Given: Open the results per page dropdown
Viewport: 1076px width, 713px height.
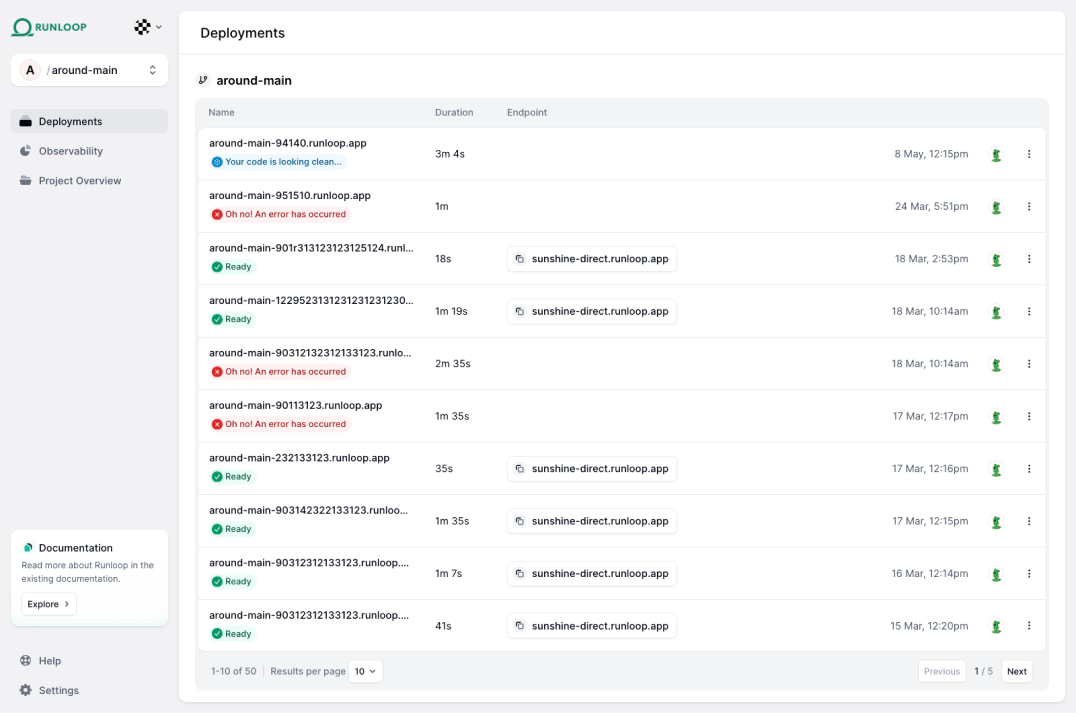Looking at the screenshot, I should (x=365, y=671).
